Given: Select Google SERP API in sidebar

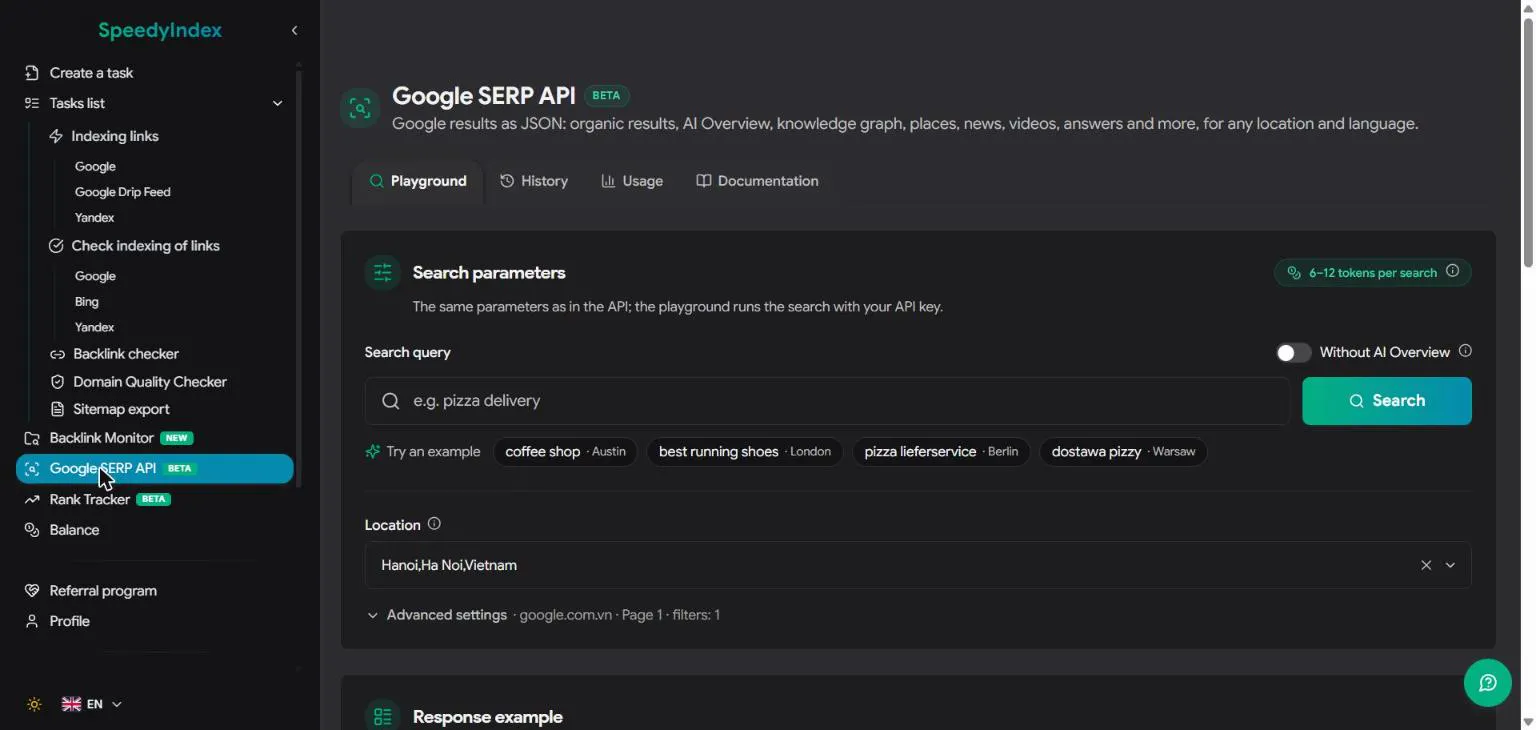Looking at the screenshot, I should pyautogui.click(x=155, y=469).
